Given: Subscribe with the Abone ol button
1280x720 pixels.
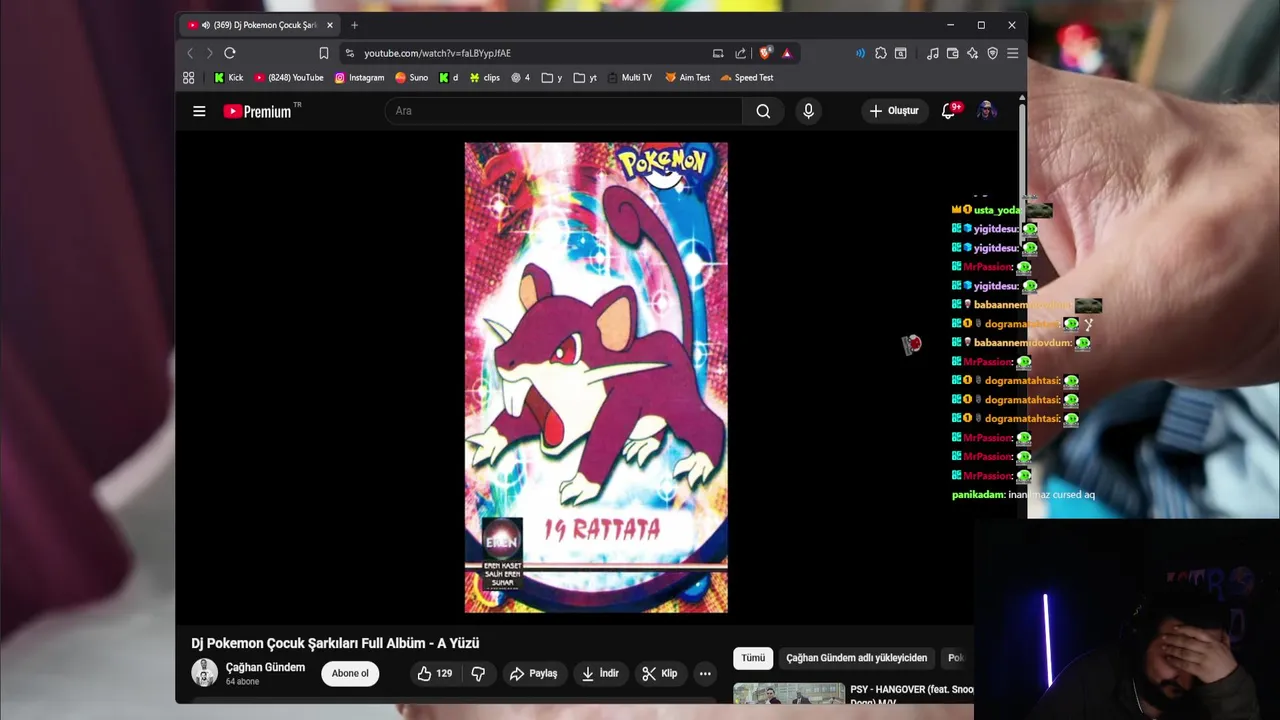Looking at the screenshot, I should [350, 674].
